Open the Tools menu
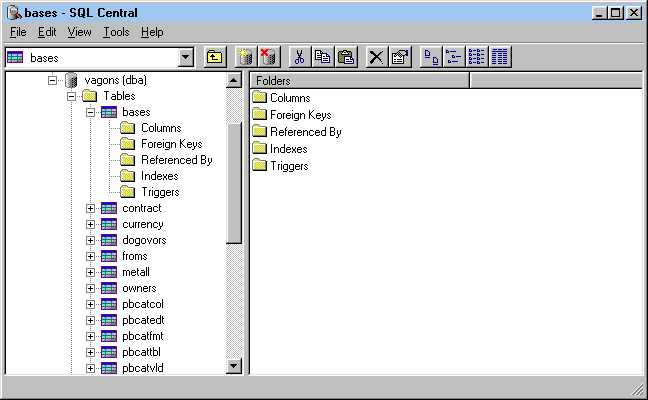The height and width of the screenshot is (400, 648). click(116, 32)
